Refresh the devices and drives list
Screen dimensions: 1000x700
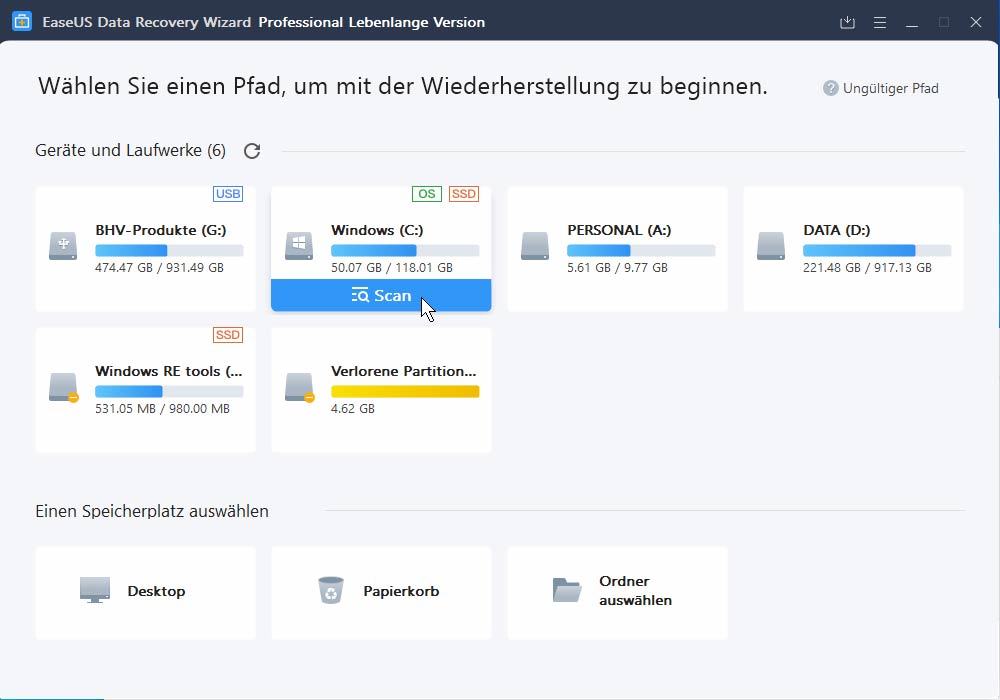[x=252, y=151]
